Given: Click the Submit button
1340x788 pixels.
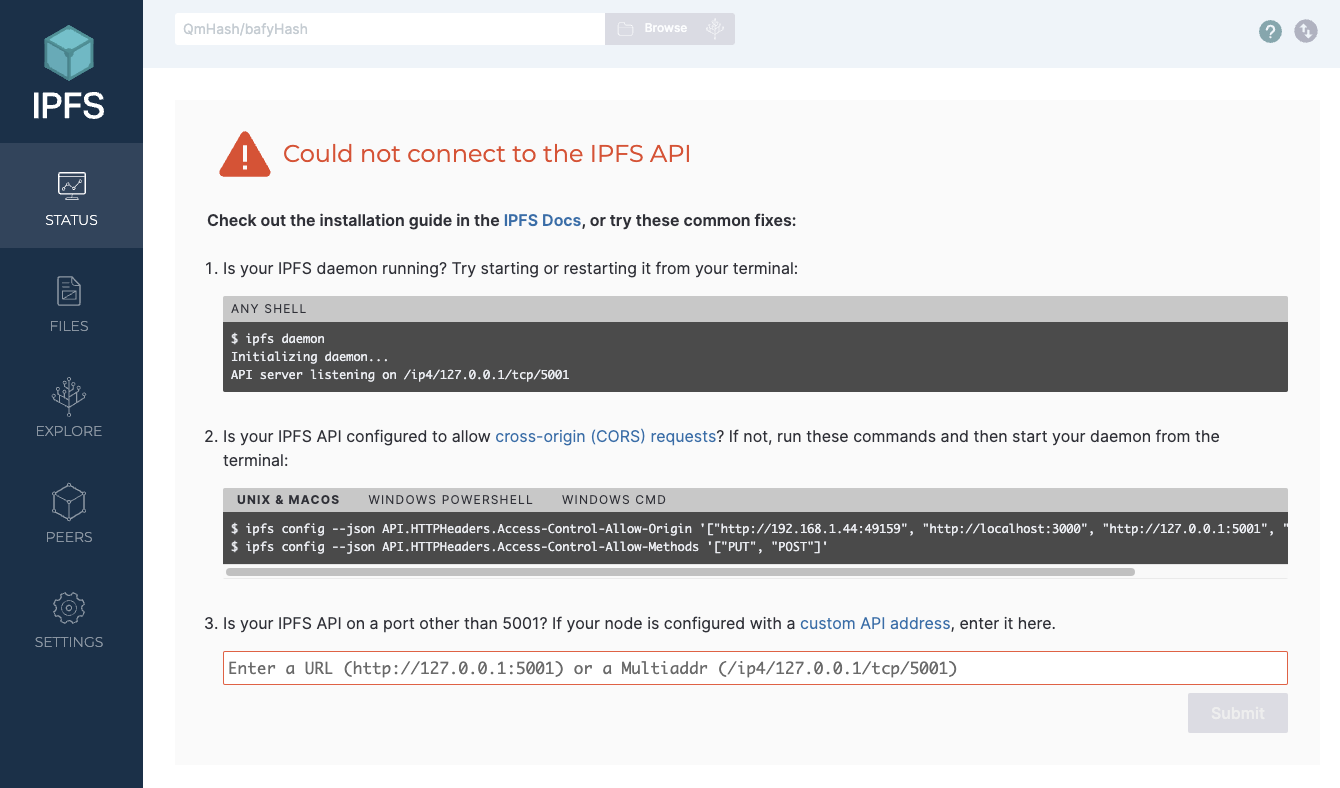Looking at the screenshot, I should tap(1237, 713).
